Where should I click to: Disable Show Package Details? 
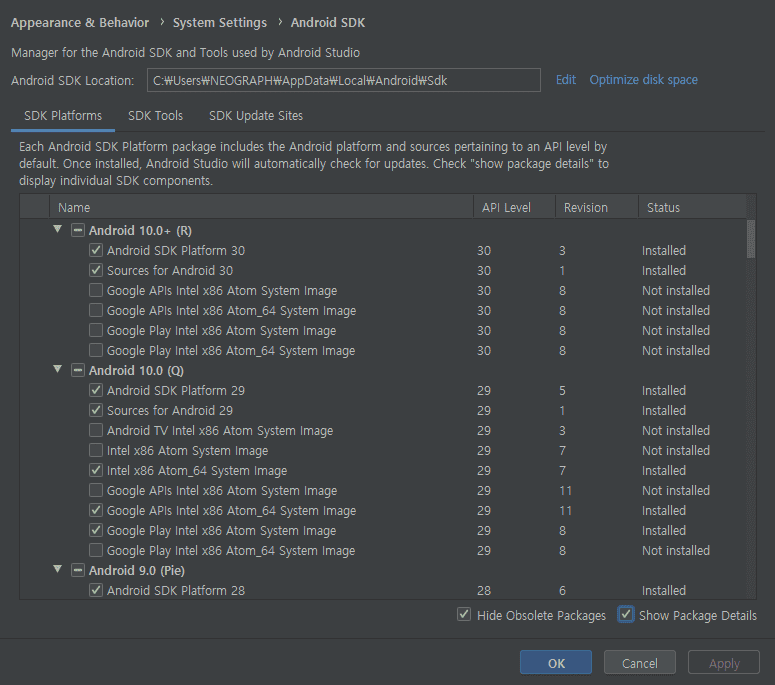[x=626, y=614]
